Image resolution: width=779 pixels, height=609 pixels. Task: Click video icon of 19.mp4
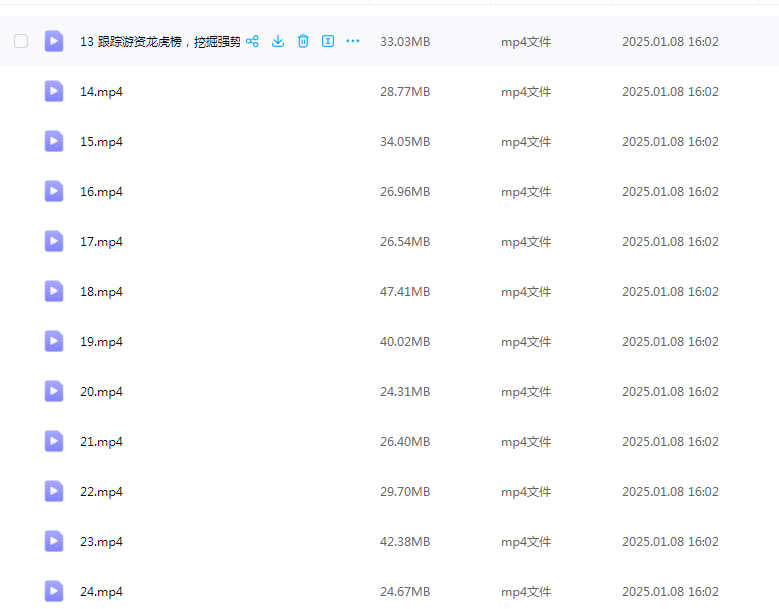(54, 341)
